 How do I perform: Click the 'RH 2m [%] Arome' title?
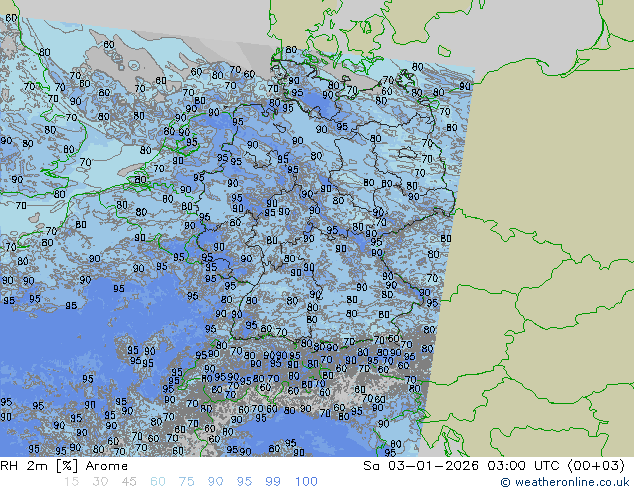[x=64, y=466]
